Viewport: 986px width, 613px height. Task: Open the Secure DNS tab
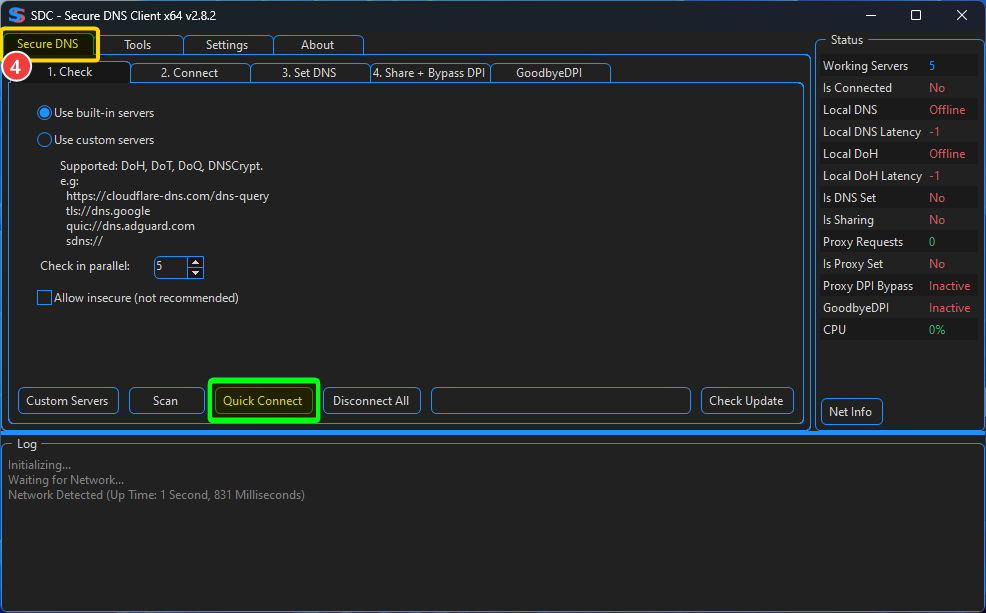pos(48,44)
